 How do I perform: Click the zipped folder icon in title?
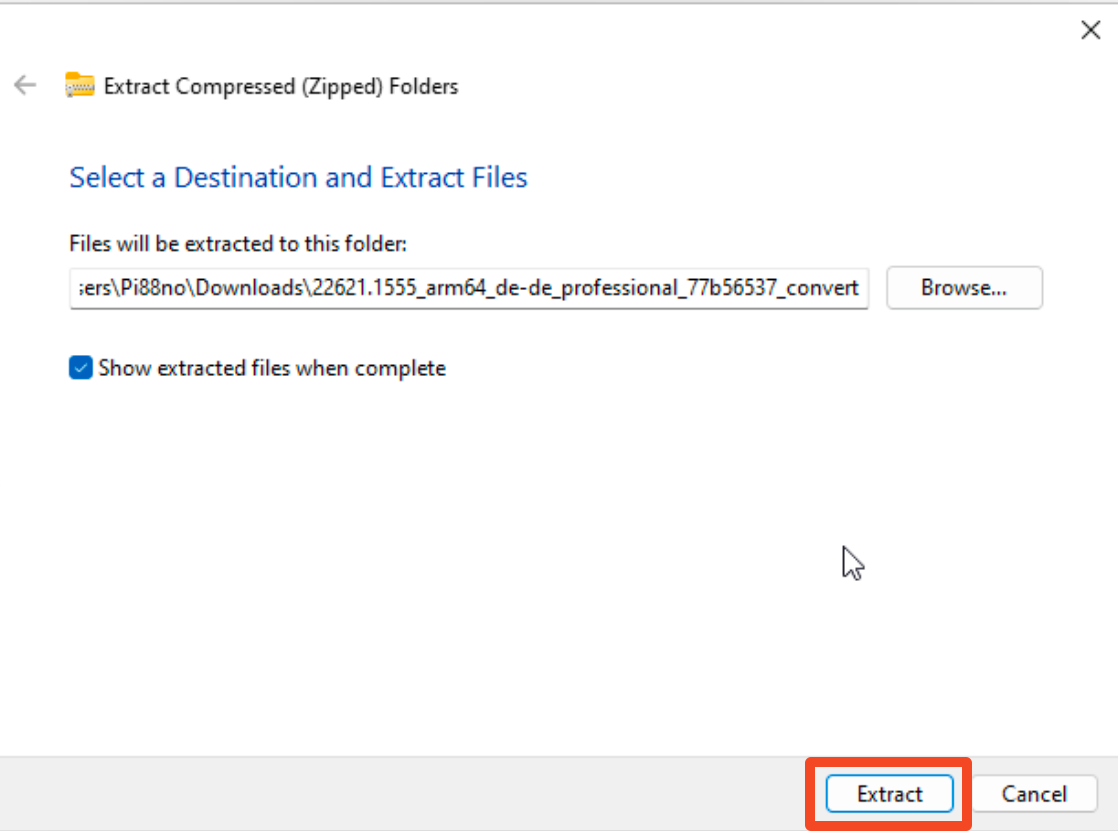click(x=79, y=86)
